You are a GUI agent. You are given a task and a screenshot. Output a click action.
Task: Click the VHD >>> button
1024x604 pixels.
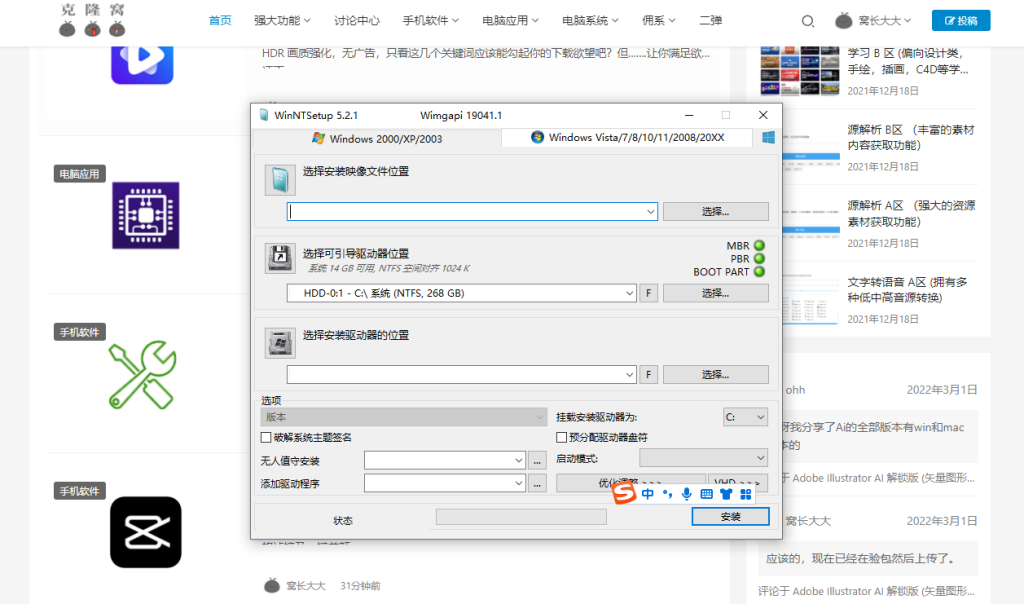[x=738, y=482]
